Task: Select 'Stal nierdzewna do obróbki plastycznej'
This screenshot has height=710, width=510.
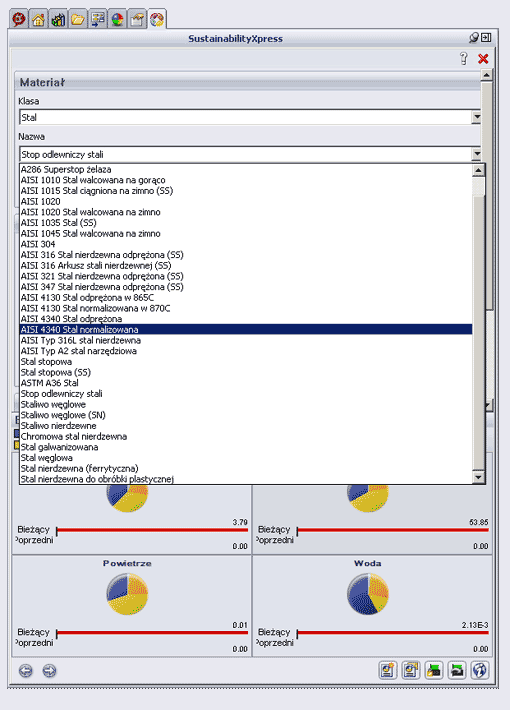Action: click(x=246, y=479)
